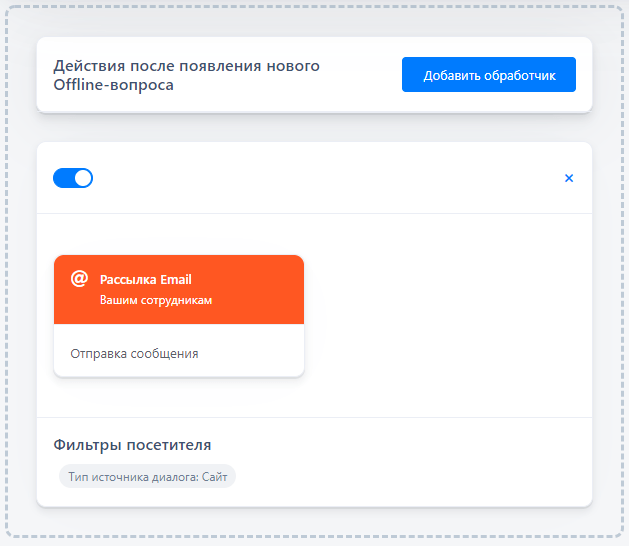This screenshot has height=546, width=629.
Task: Click the Фильтры посетителя heading
Action: pyautogui.click(x=132, y=445)
